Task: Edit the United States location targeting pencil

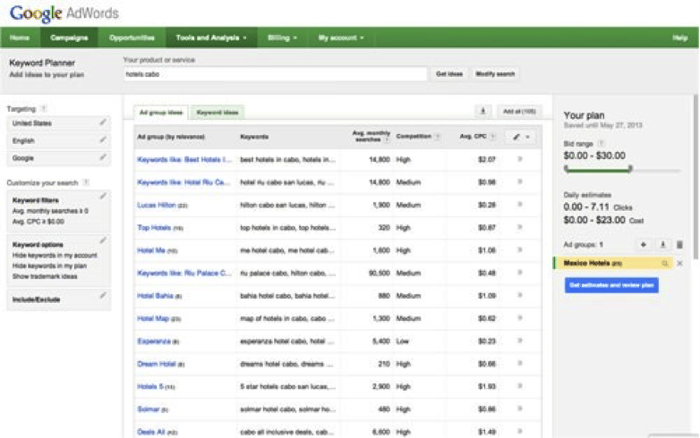Action: pos(103,122)
